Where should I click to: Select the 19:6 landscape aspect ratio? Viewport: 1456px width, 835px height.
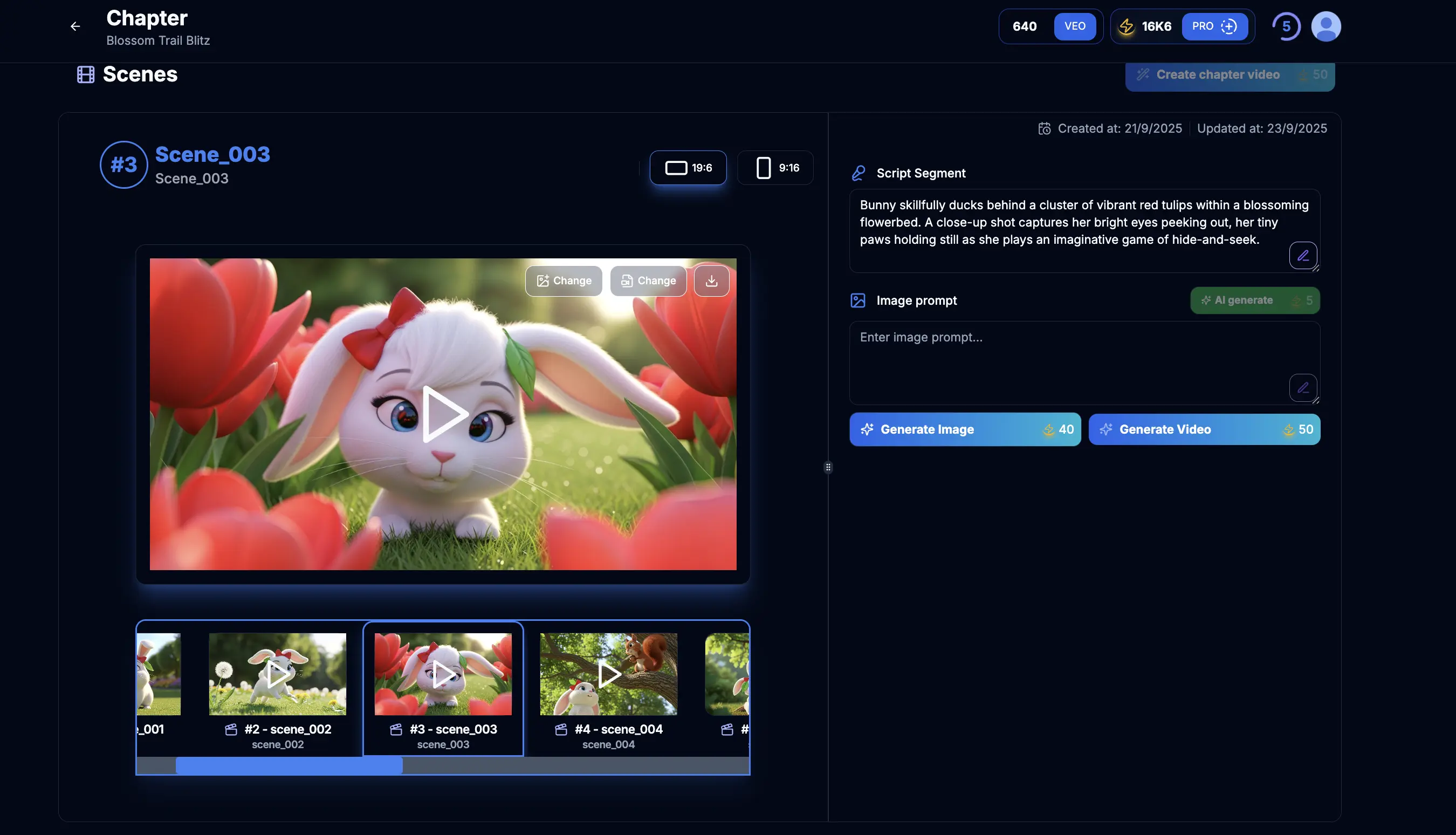click(x=688, y=168)
